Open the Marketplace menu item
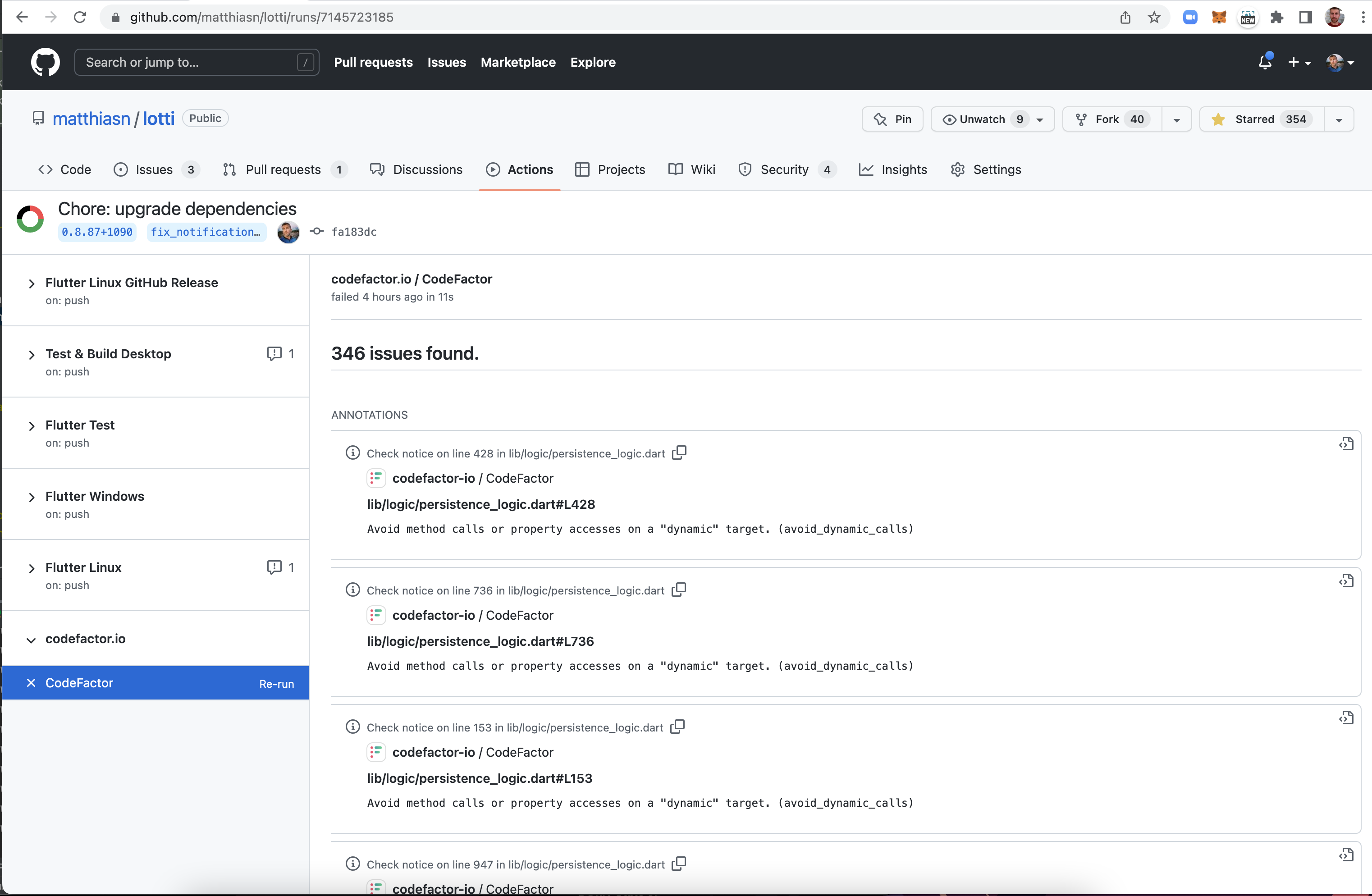 click(x=517, y=62)
